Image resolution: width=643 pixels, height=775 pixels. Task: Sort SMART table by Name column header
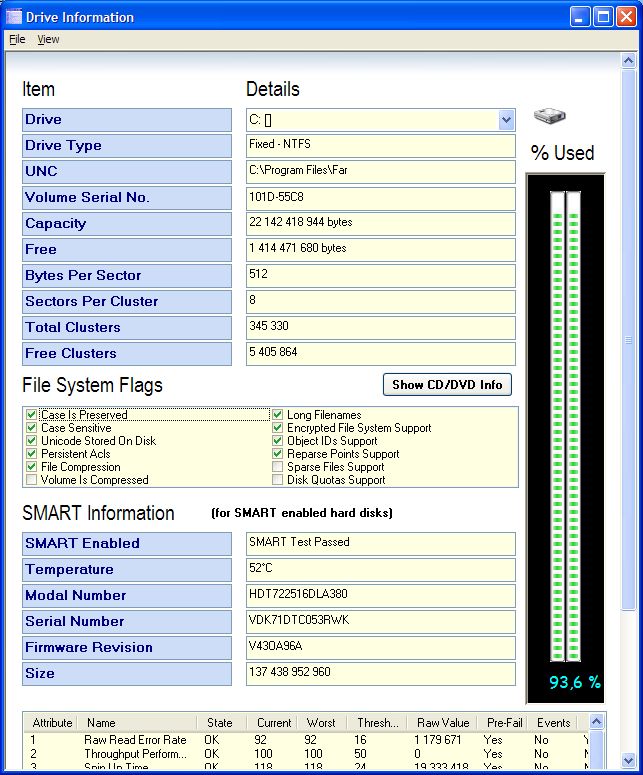click(101, 723)
